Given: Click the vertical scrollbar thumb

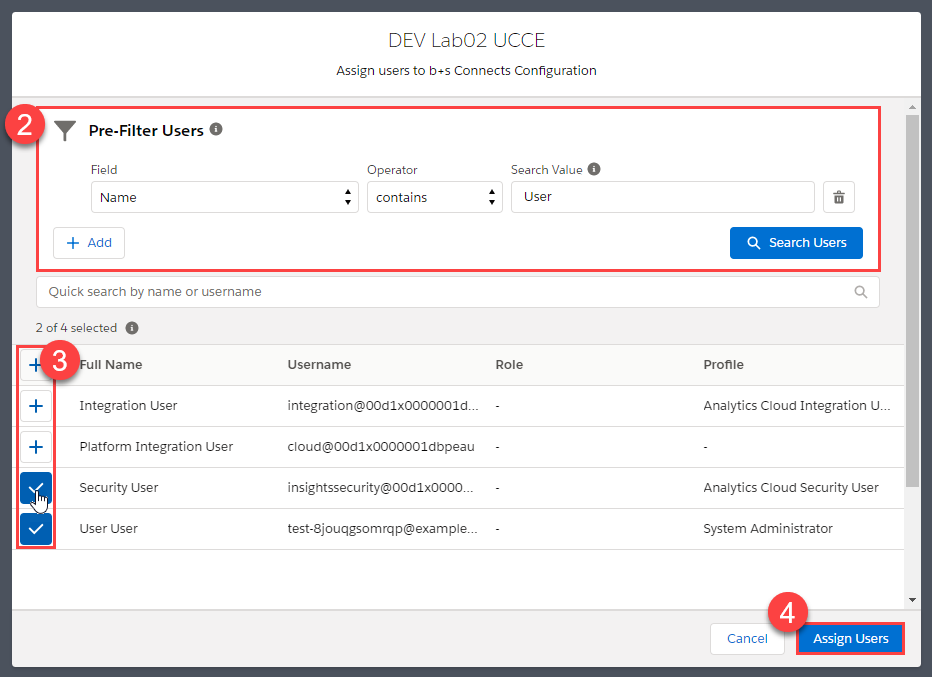Looking at the screenshot, I should pos(912,301).
